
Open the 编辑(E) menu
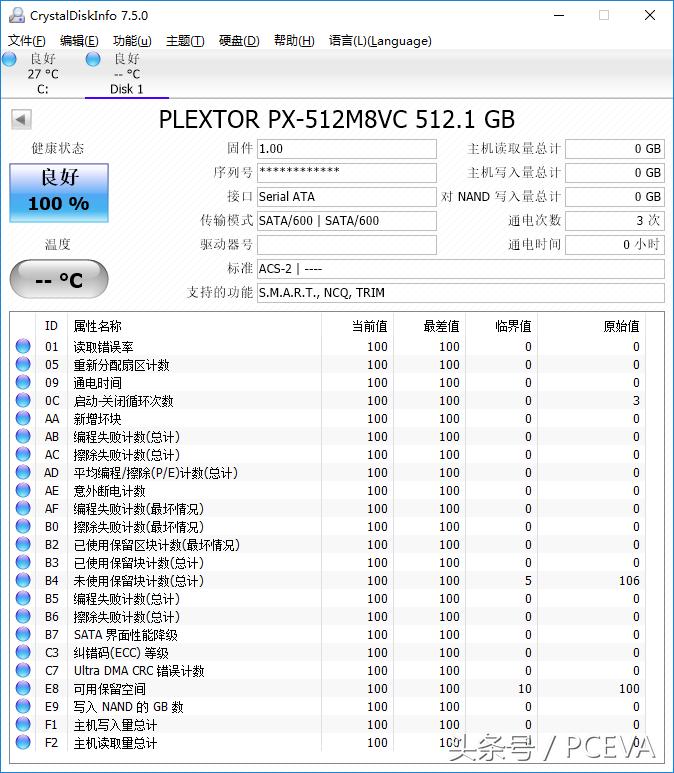coord(79,41)
